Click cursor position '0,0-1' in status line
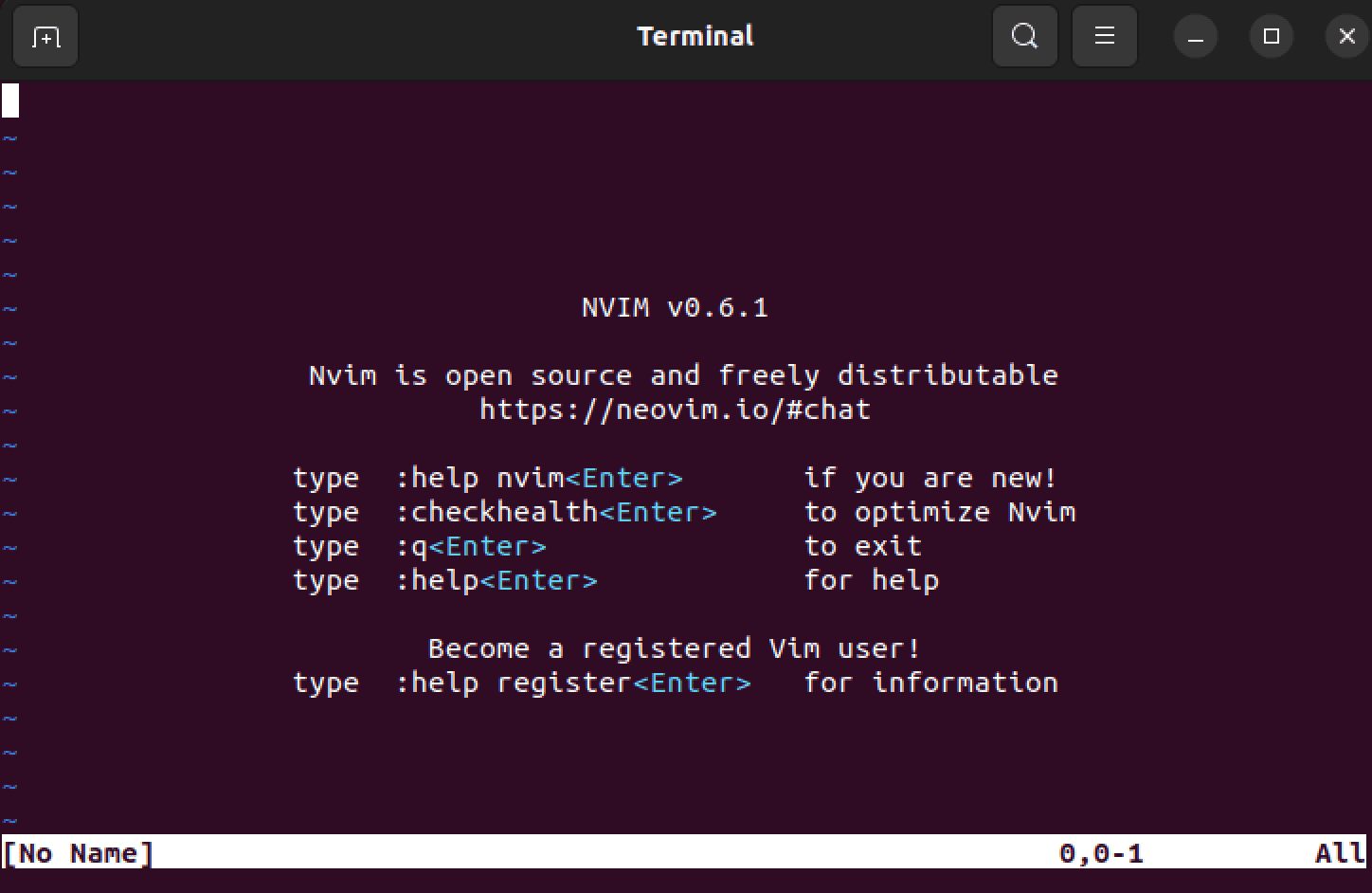The width and height of the screenshot is (1372, 893). click(1101, 853)
